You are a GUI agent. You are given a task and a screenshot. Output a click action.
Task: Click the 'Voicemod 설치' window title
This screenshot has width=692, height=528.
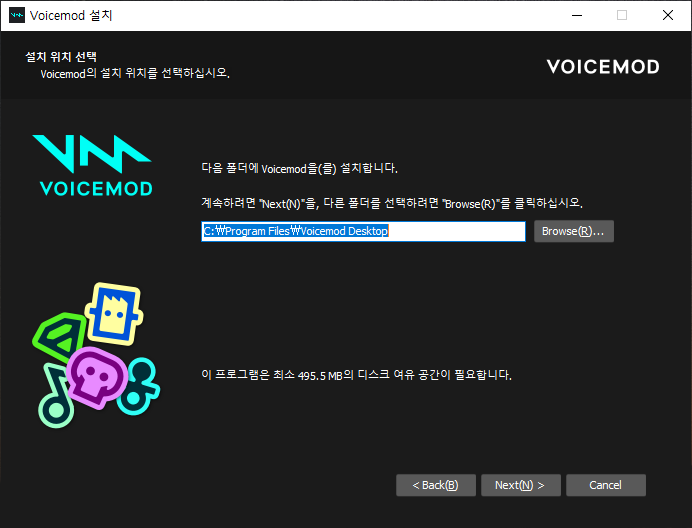click(x=71, y=15)
